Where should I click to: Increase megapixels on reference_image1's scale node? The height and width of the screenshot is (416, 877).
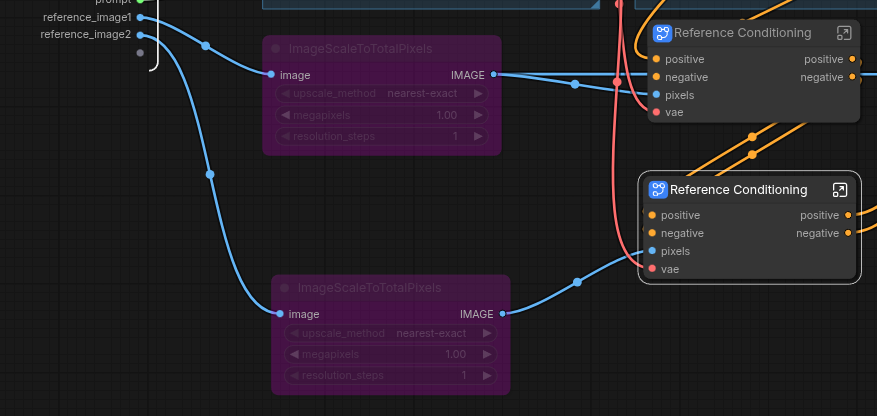coord(478,115)
